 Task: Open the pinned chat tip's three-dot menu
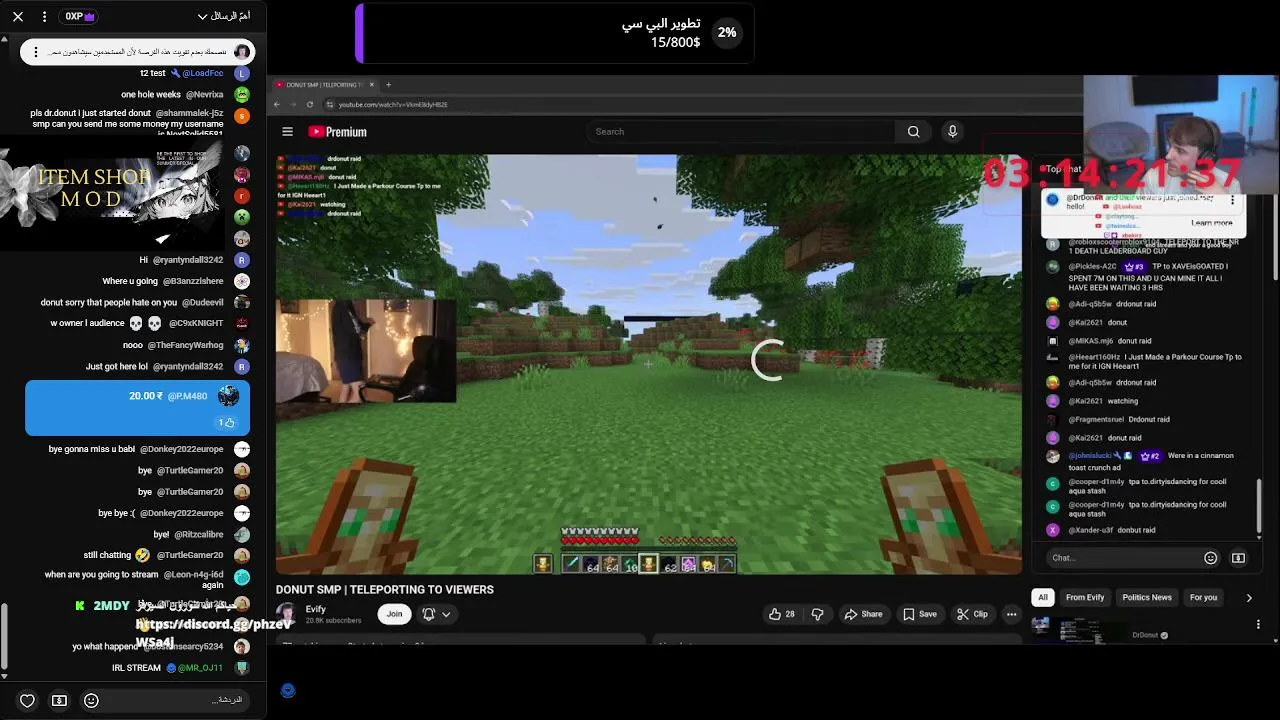point(36,52)
